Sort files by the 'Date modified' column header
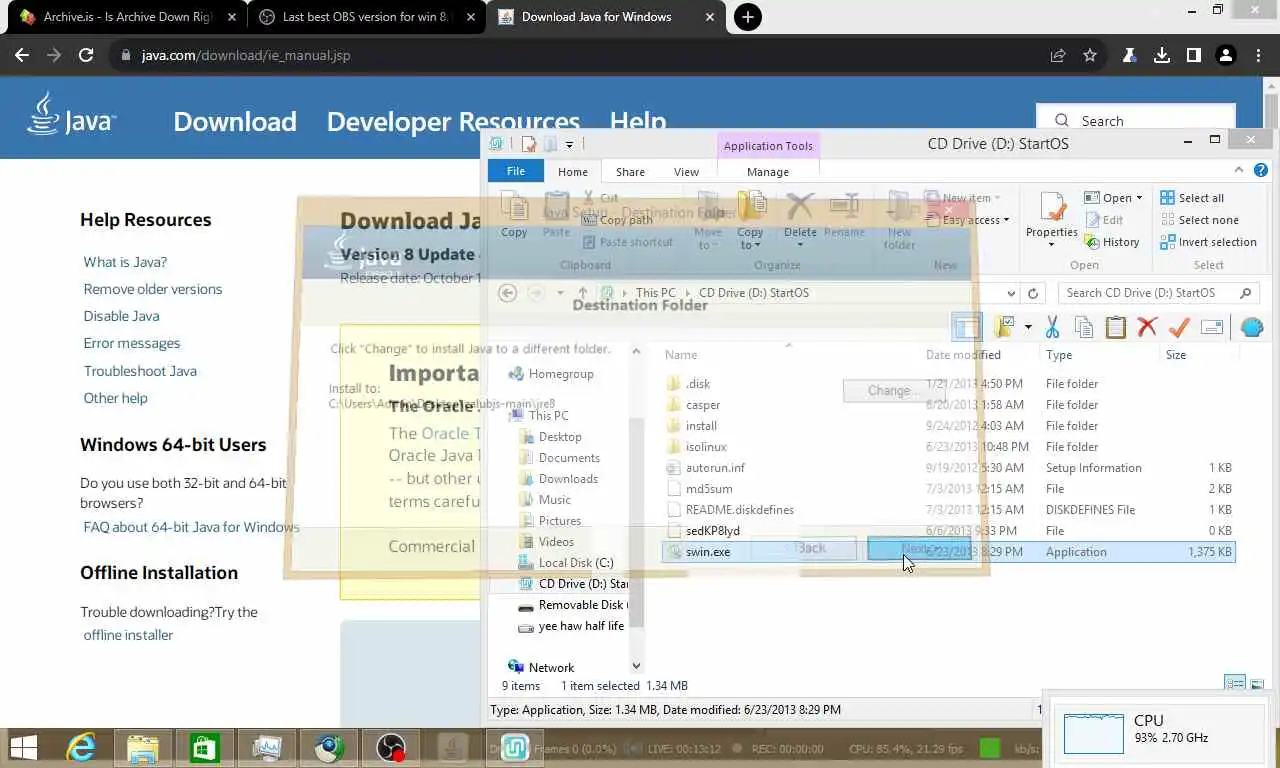This screenshot has height=768, width=1280. (963, 355)
